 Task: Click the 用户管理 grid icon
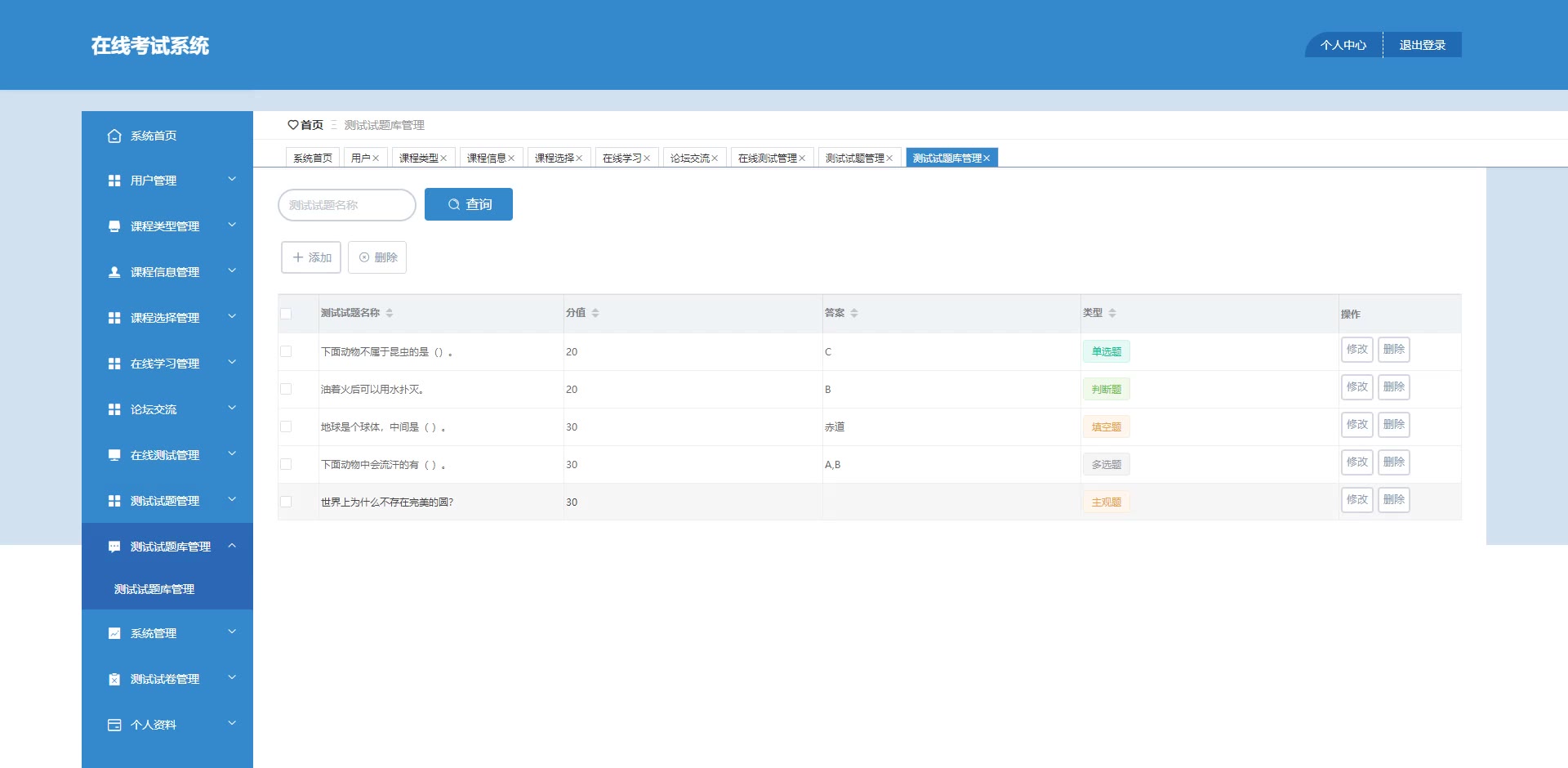[114, 181]
